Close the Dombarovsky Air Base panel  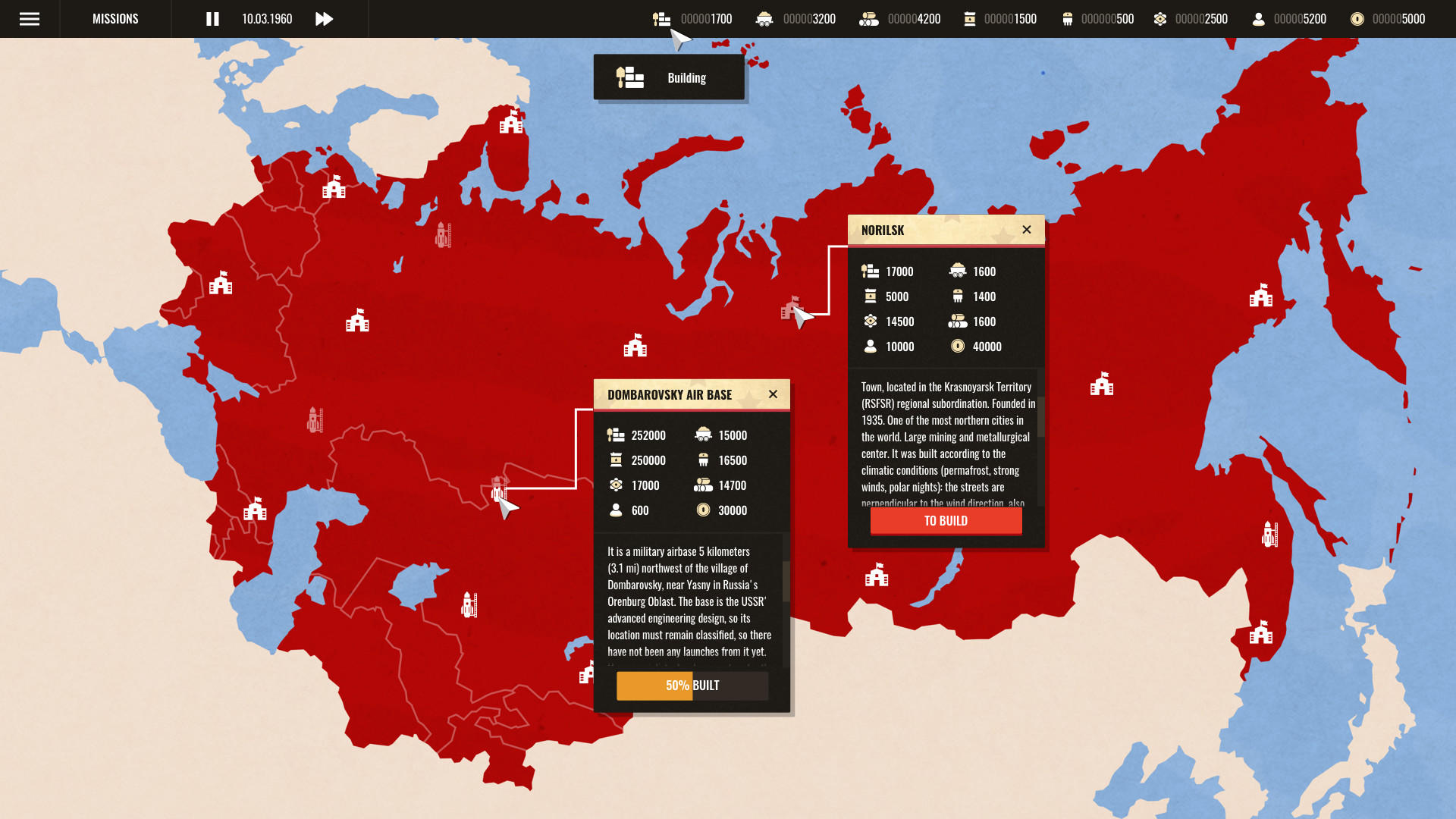[773, 393]
